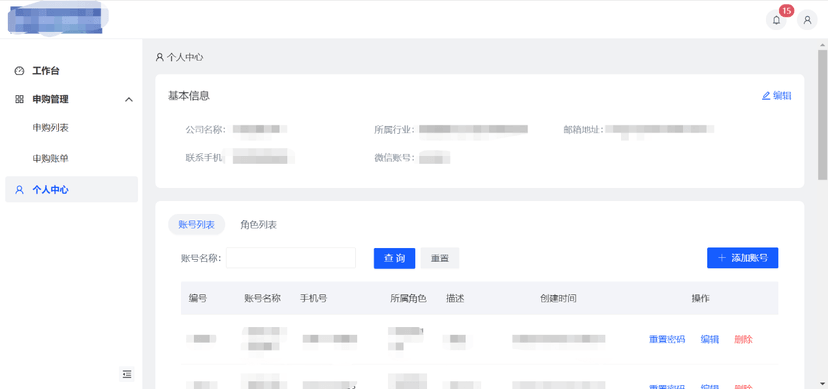
Task: Click the 编号 column header
Action: coord(198,298)
